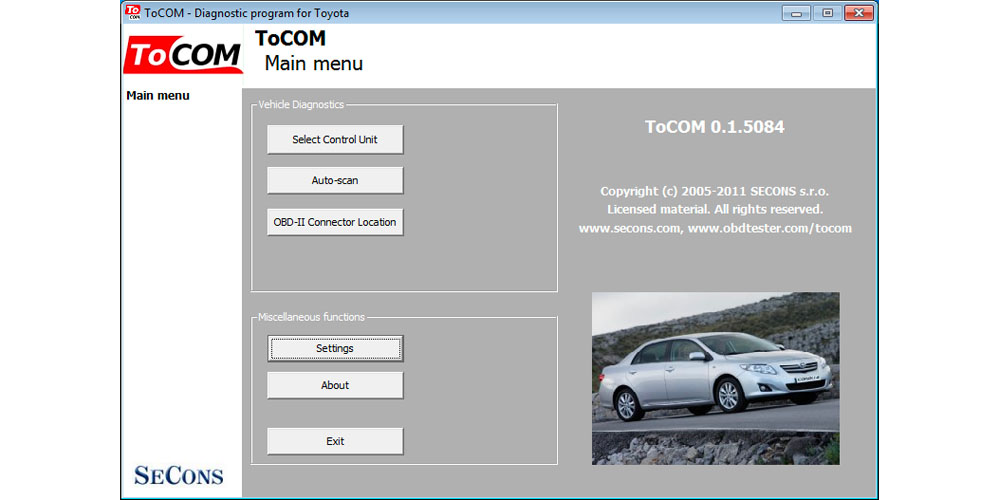The height and width of the screenshot is (500, 1000).
Task: Click the Toyota Corolla photo
Action: [716, 378]
